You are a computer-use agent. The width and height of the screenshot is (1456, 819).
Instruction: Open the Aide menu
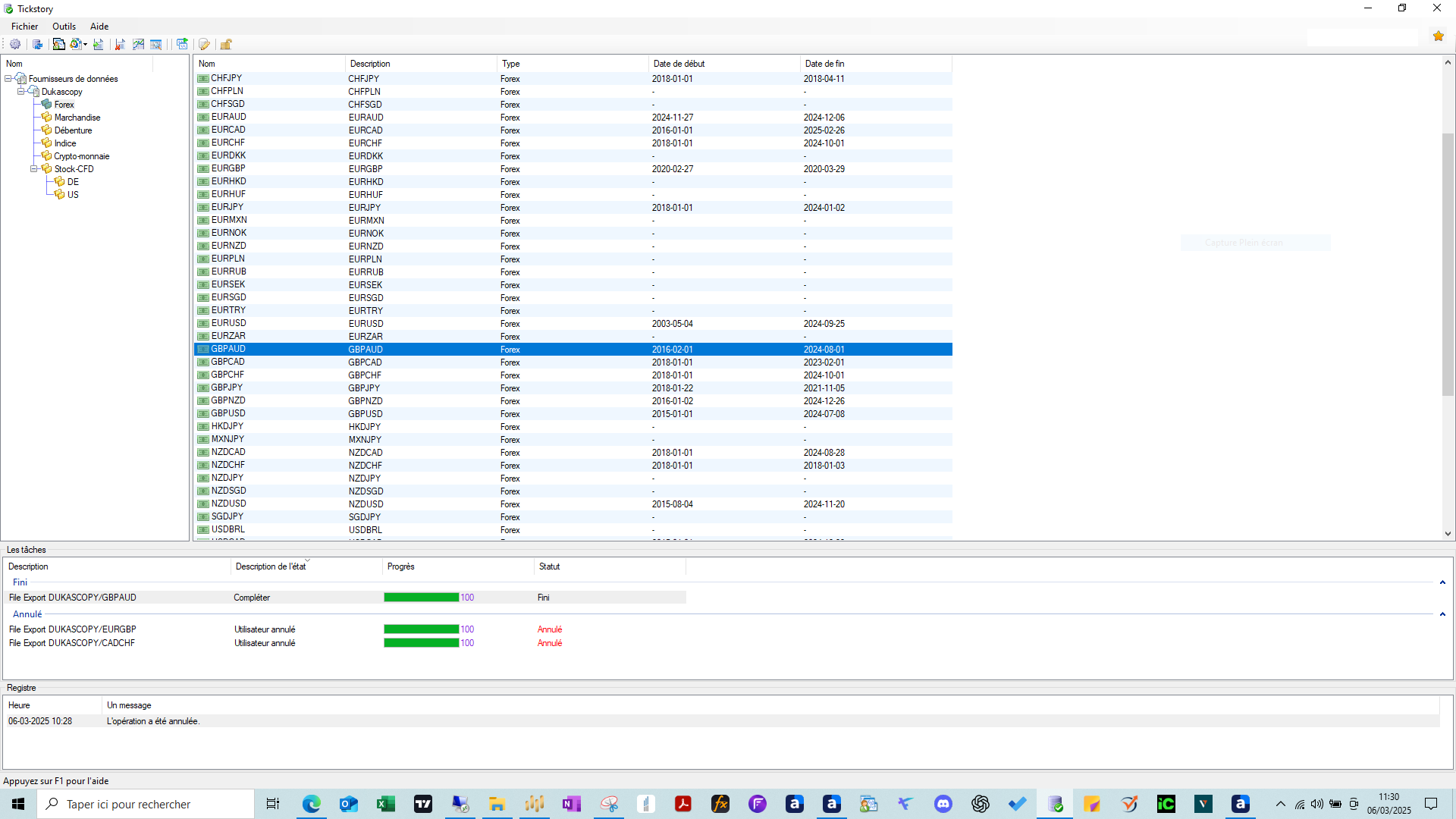pyautogui.click(x=99, y=27)
